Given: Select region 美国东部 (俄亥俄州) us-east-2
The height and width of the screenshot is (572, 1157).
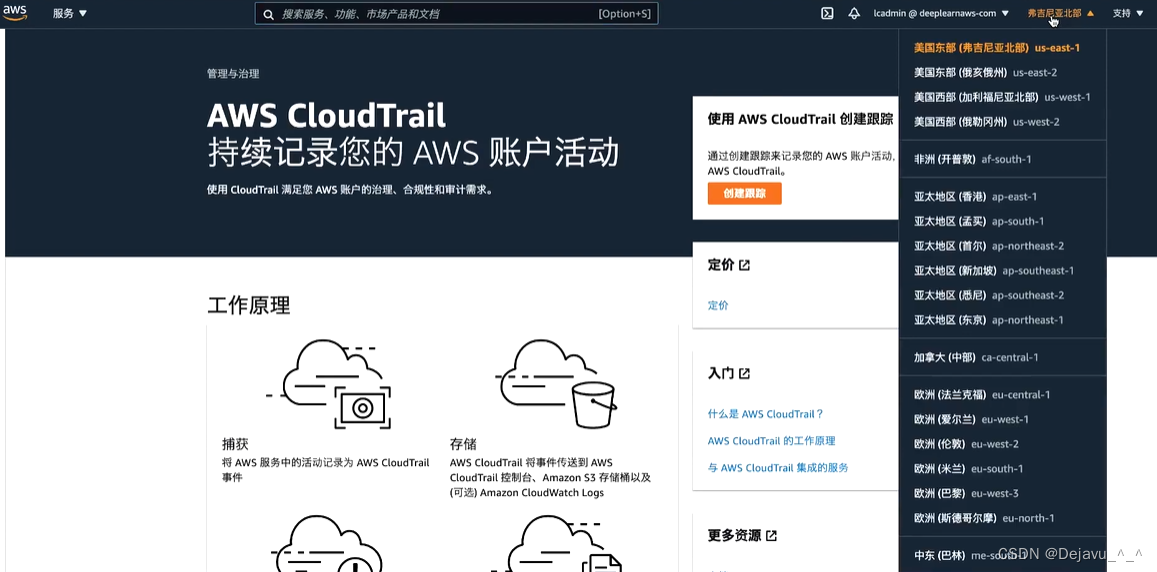Looking at the screenshot, I should (985, 72).
